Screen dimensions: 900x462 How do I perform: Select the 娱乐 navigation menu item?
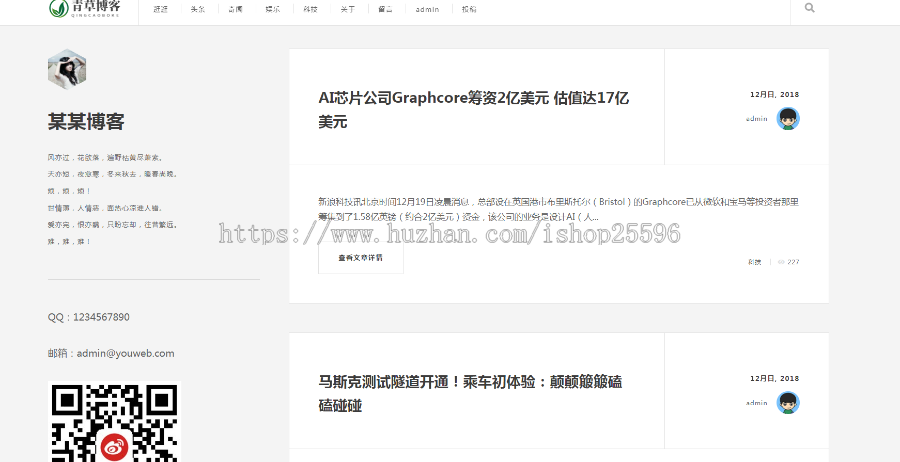pyautogui.click(x=273, y=9)
